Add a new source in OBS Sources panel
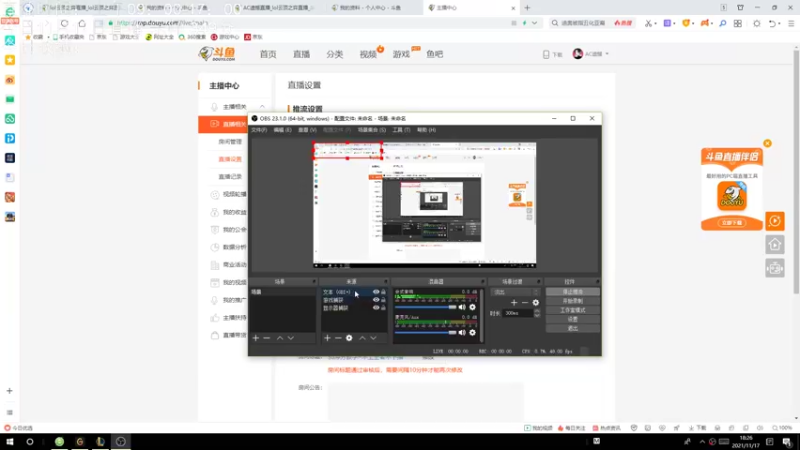Image resolution: width=800 pixels, height=450 pixels. (327, 338)
